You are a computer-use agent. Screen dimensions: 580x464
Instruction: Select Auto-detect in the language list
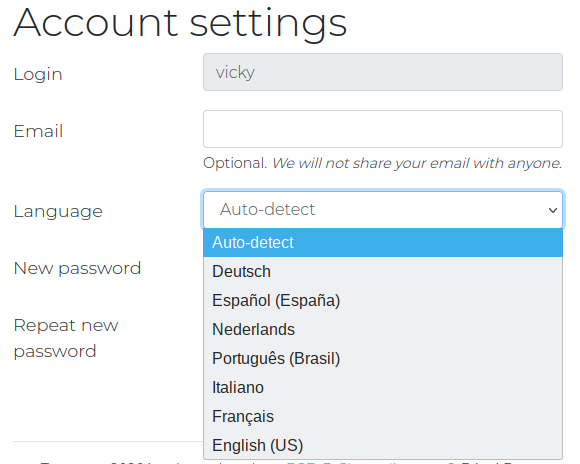(383, 243)
